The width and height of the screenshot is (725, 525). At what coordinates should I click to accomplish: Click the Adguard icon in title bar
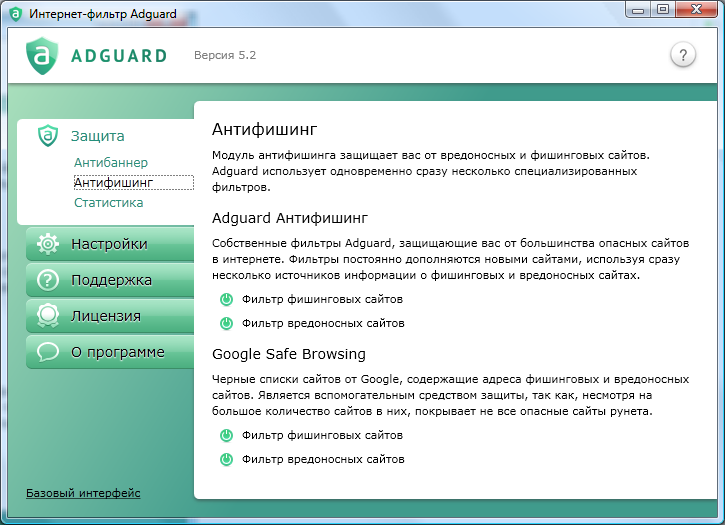point(15,14)
